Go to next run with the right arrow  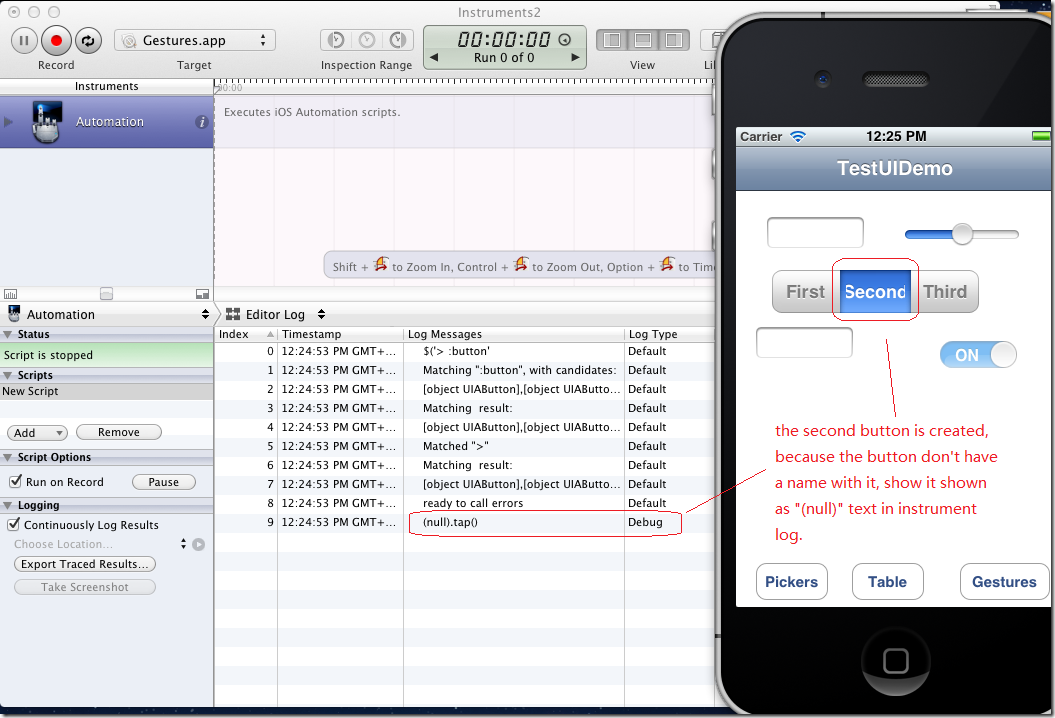[x=575, y=58]
